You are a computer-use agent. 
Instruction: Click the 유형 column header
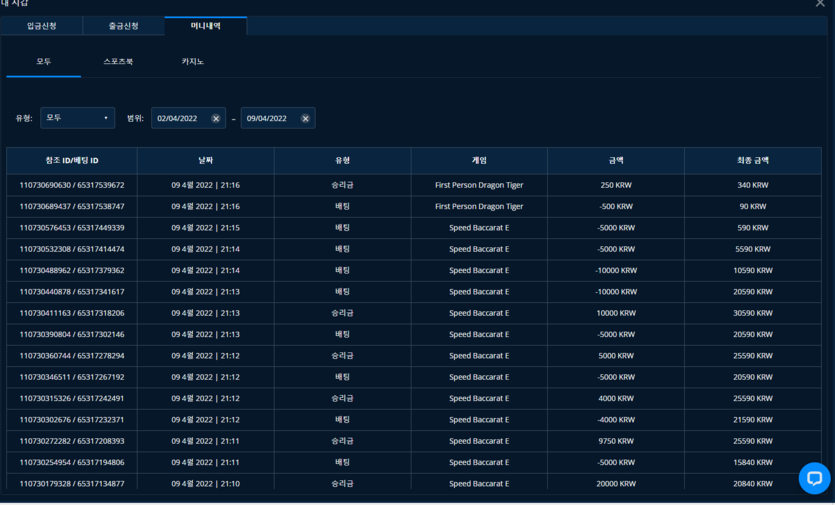[342, 160]
